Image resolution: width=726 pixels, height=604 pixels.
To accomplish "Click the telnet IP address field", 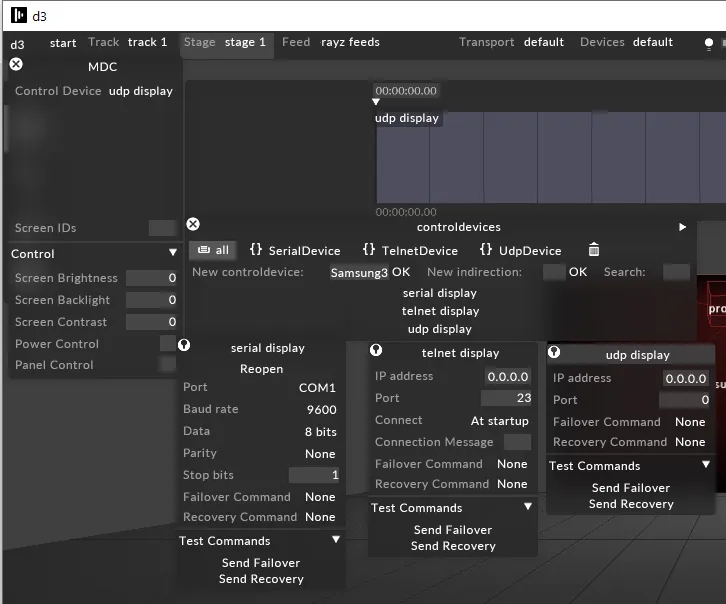I will (507, 377).
